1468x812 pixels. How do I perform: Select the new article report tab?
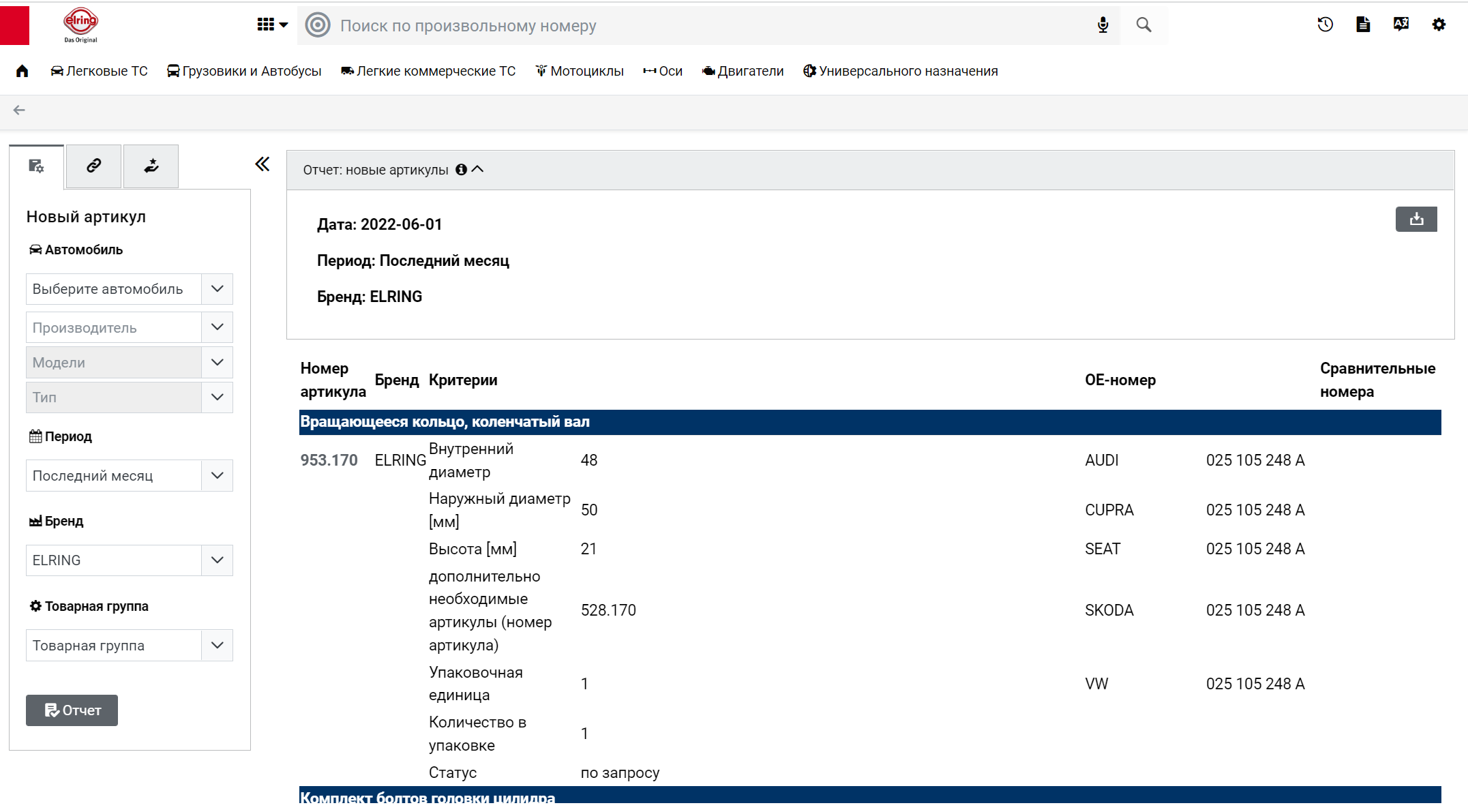(x=37, y=166)
